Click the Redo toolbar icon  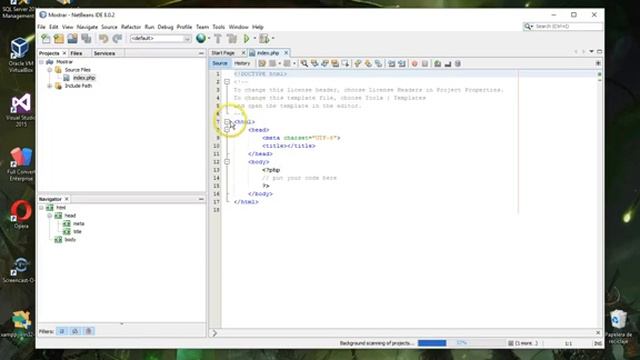click(x=117, y=39)
